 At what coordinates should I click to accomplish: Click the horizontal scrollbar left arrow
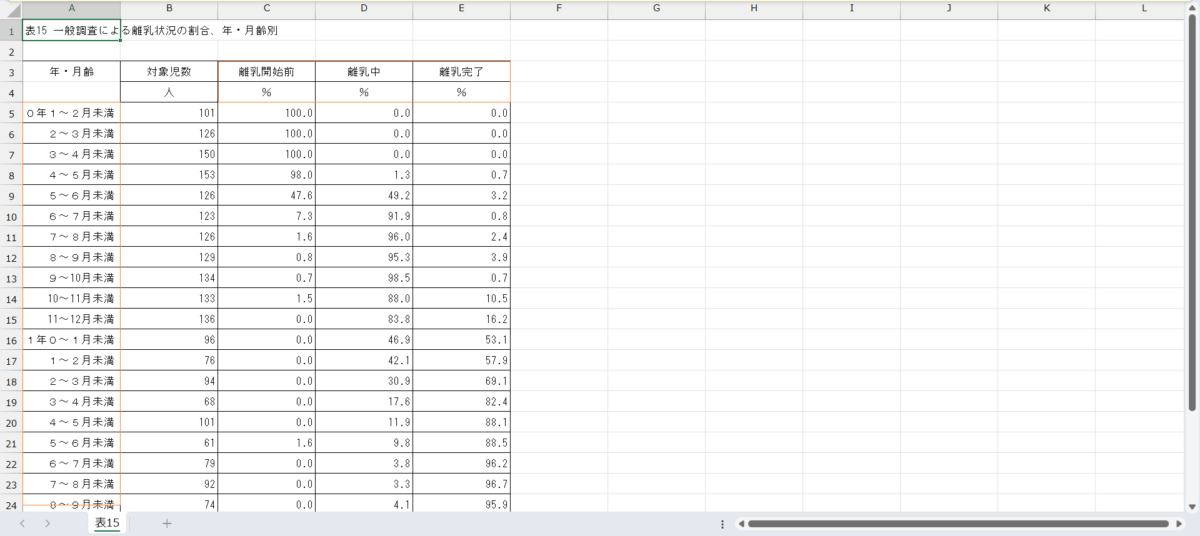[740, 523]
